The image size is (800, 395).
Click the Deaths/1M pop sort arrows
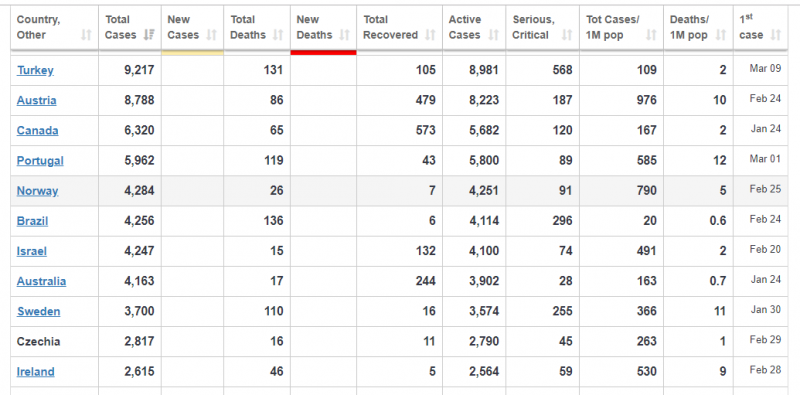[x=720, y=35]
